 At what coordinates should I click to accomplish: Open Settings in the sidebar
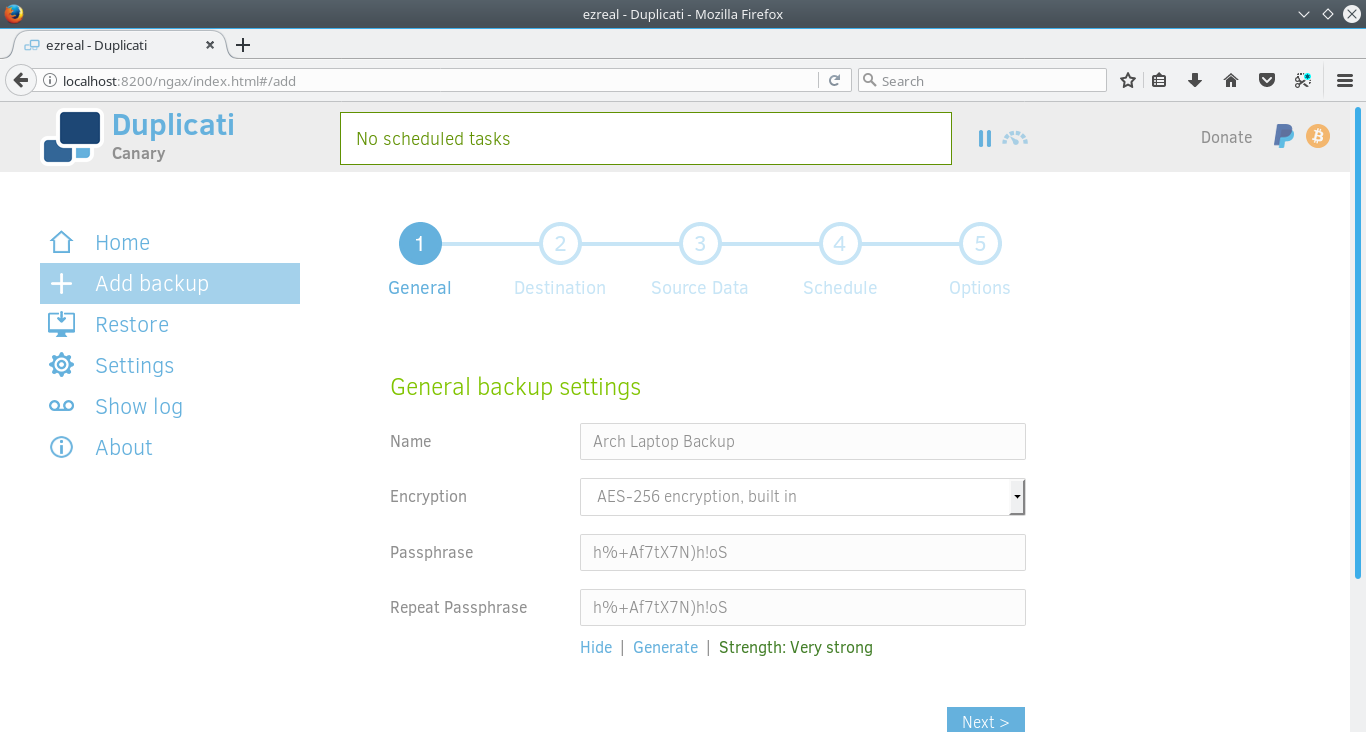pos(170,365)
